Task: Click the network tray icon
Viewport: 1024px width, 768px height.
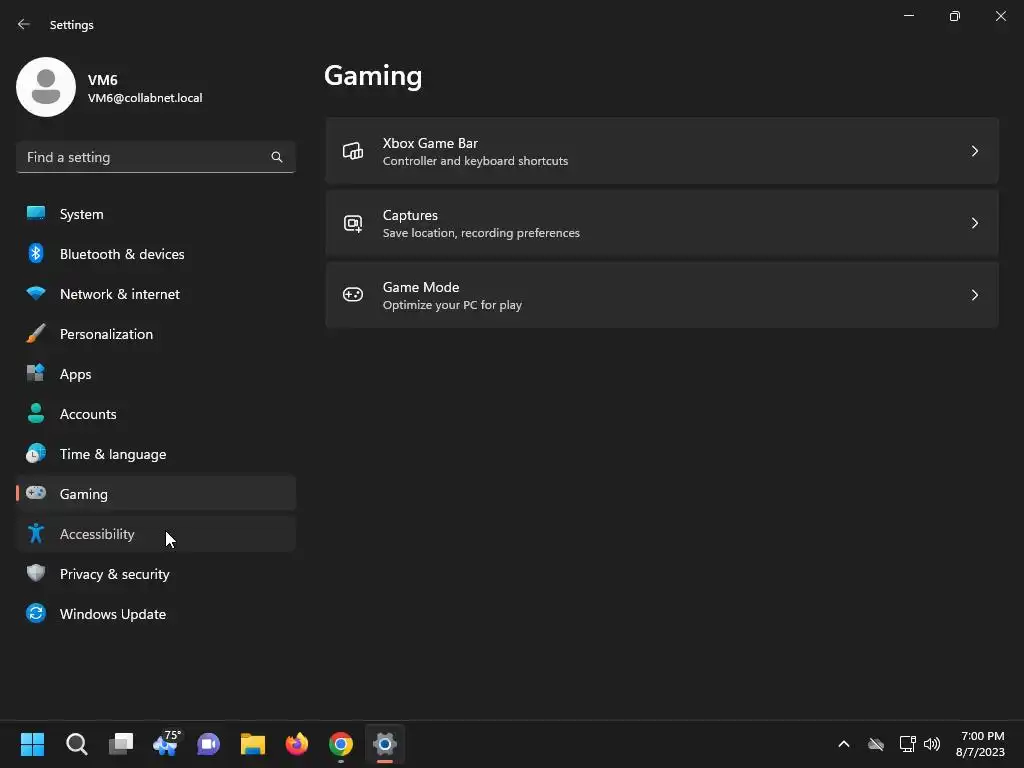Action: (x=907, y=743)
